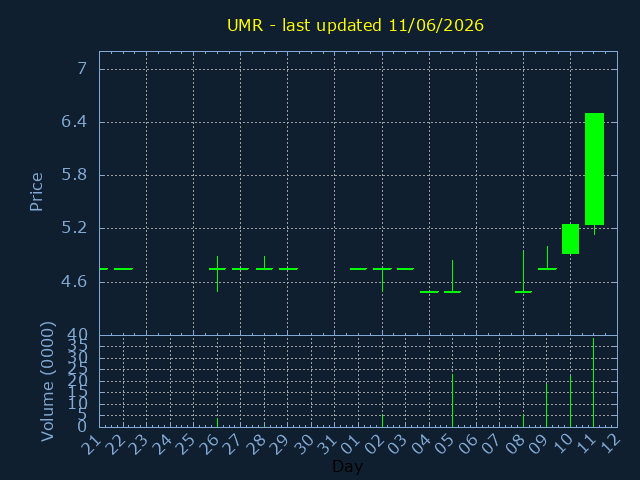The height and width of the screenshot is (480, 640).
Task: Click the price tick label "6.4"
Action: (x=74, y=122)
